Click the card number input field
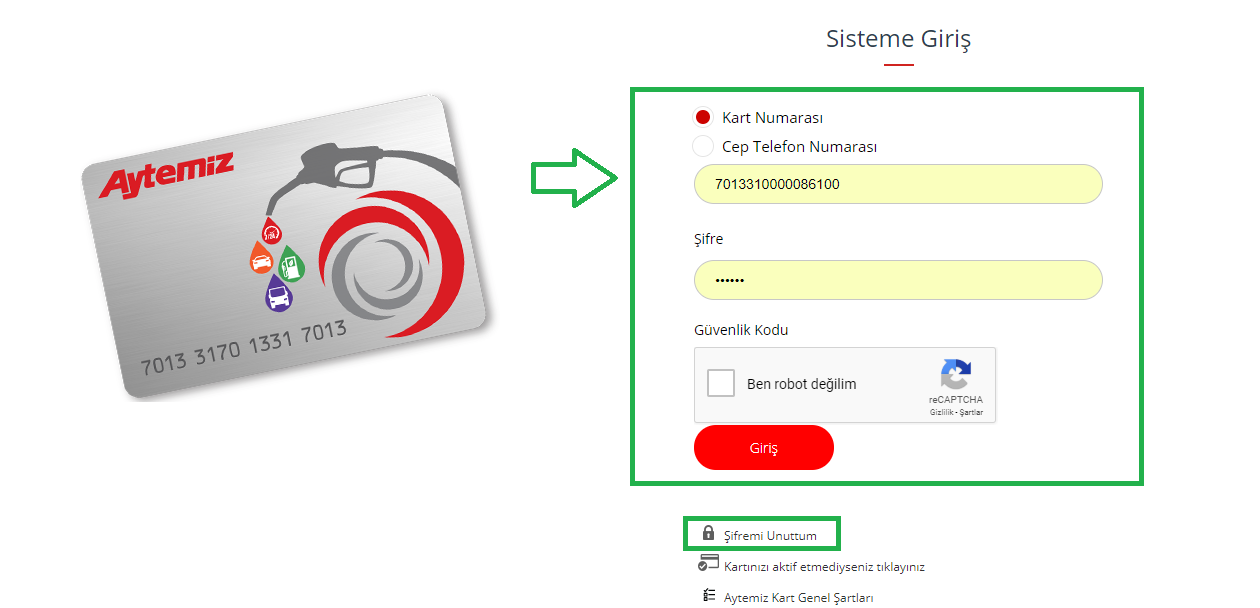This screenshot has width=1260, height=608. point(898,184)
